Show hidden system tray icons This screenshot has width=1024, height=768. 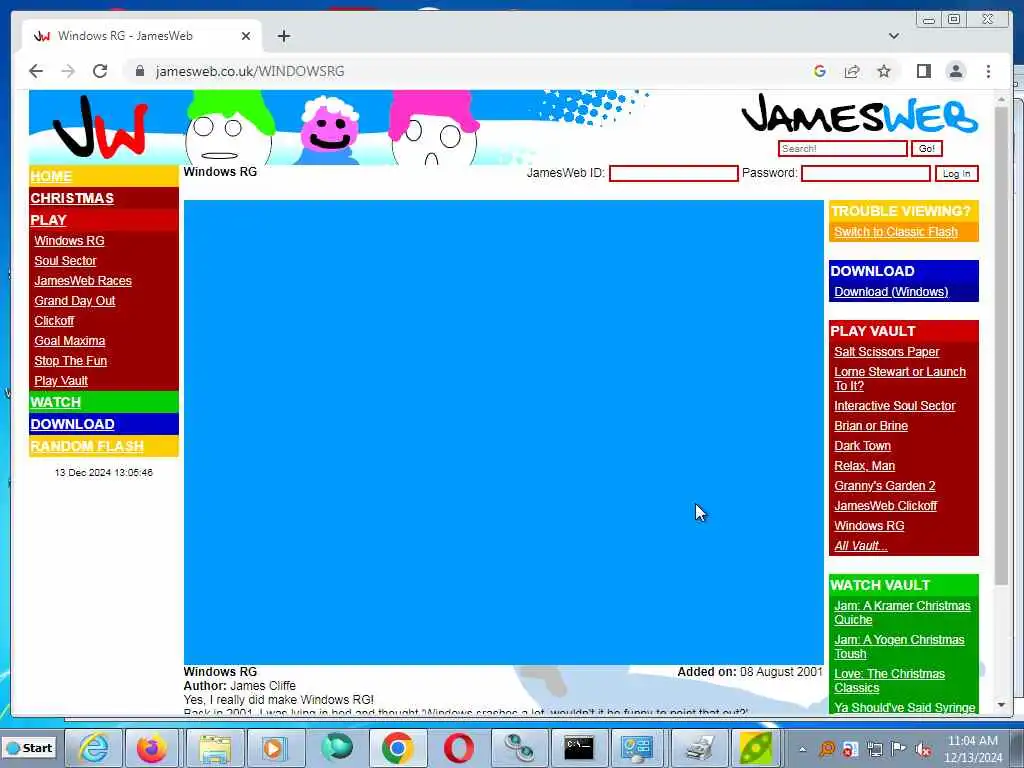803,749
